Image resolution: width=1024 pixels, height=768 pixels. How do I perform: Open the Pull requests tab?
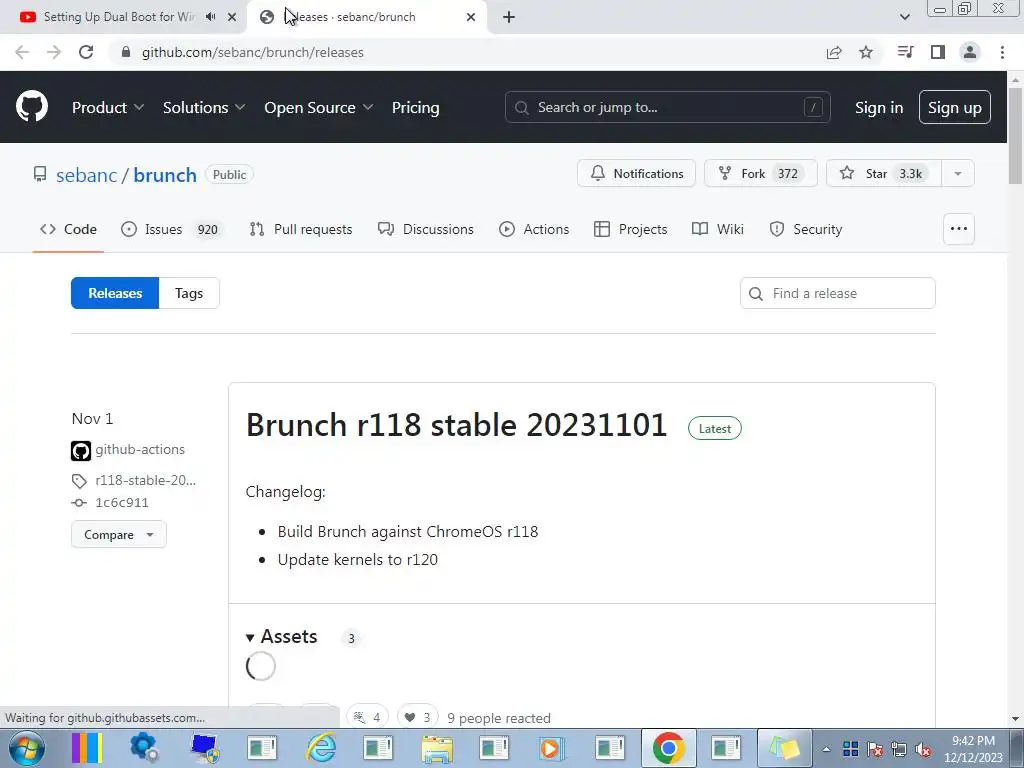coord(301,229)
